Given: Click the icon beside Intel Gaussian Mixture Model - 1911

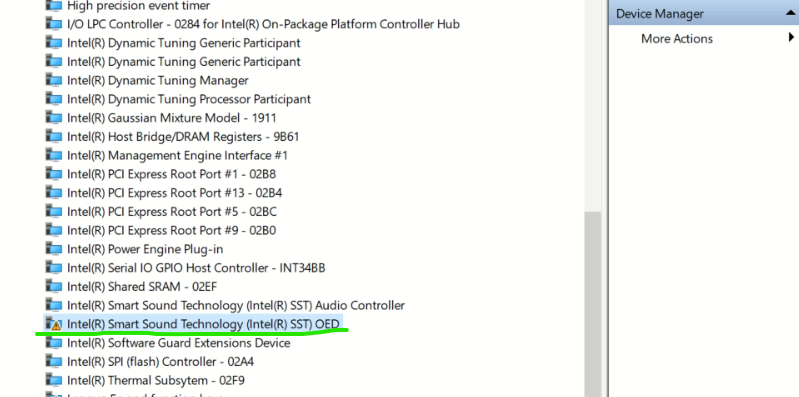Looking at the screenshot, I should pyautogui.click(x=54, y=118).
